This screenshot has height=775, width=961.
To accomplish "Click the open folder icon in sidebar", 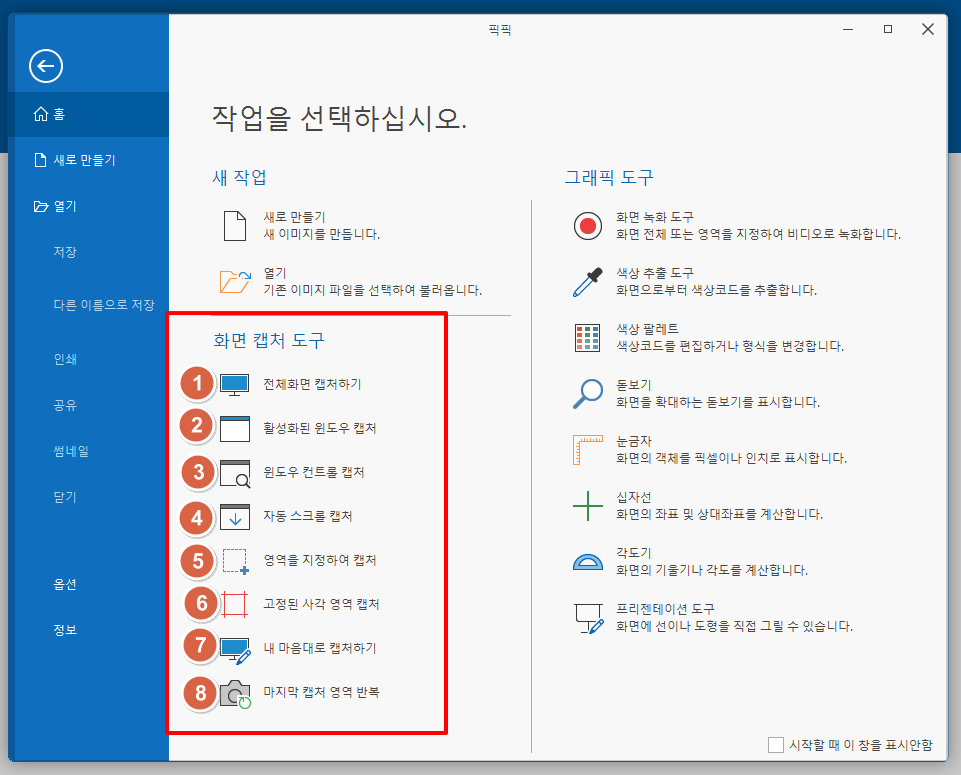I will point(41,206).
